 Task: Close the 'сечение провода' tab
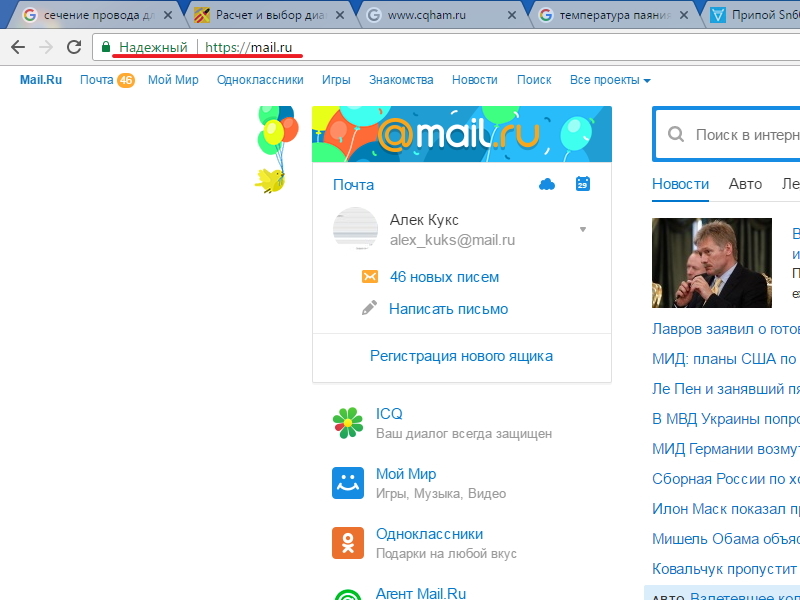167,15
